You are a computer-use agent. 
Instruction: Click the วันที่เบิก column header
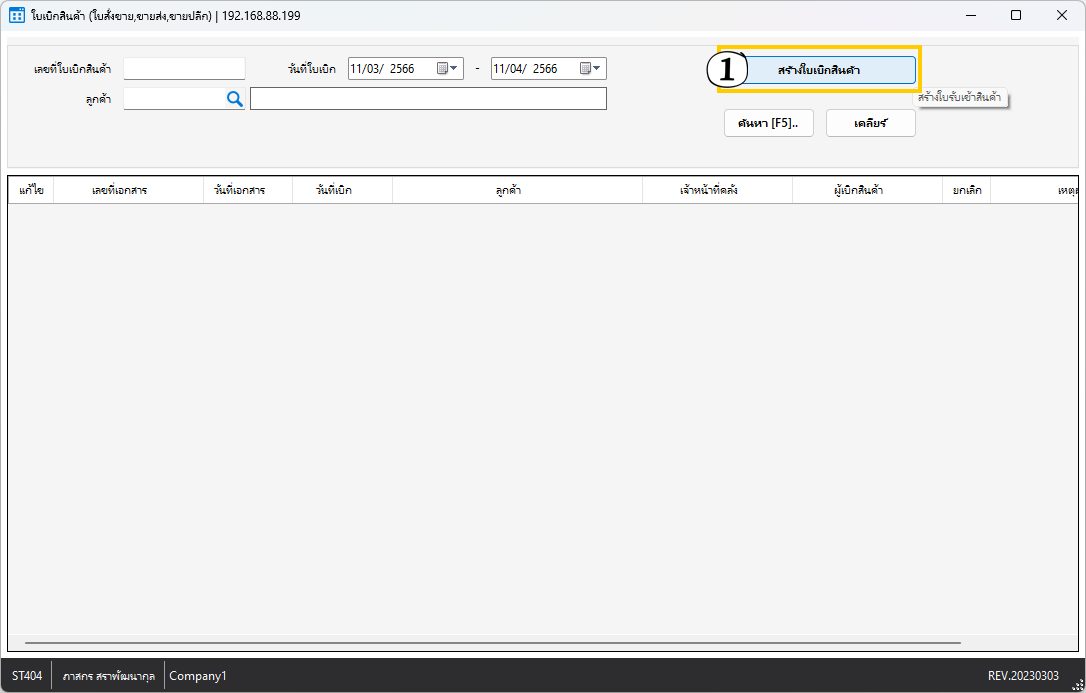[x=334, y=190]
